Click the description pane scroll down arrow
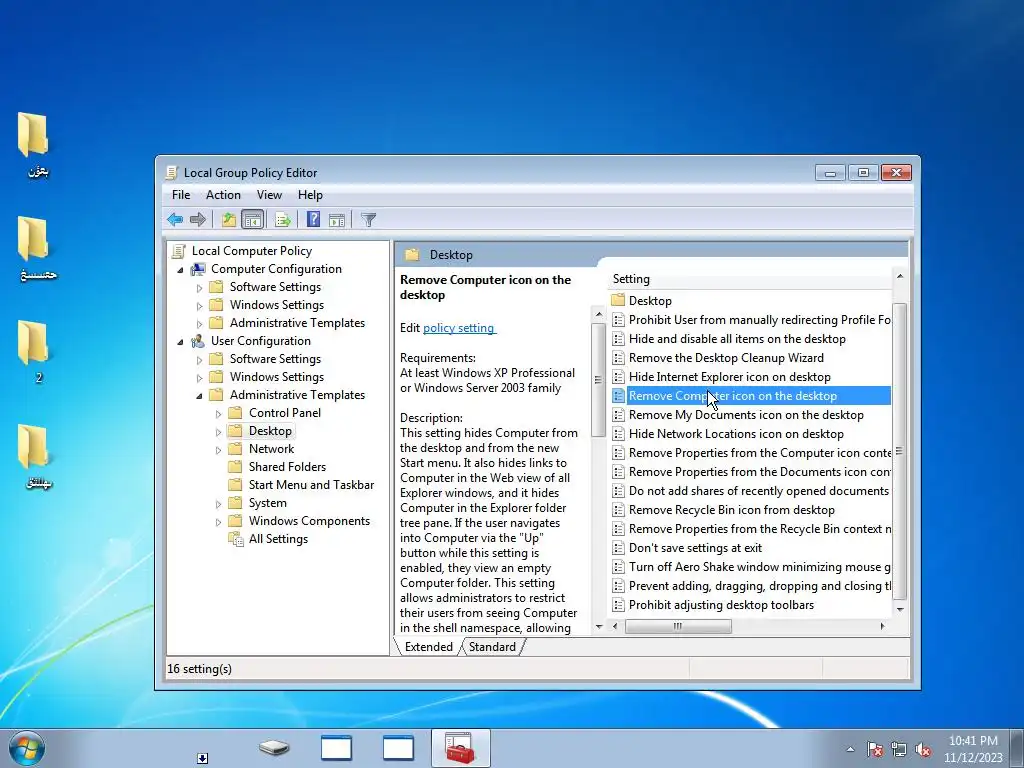The image size is (1024, 768). point(599,627)
